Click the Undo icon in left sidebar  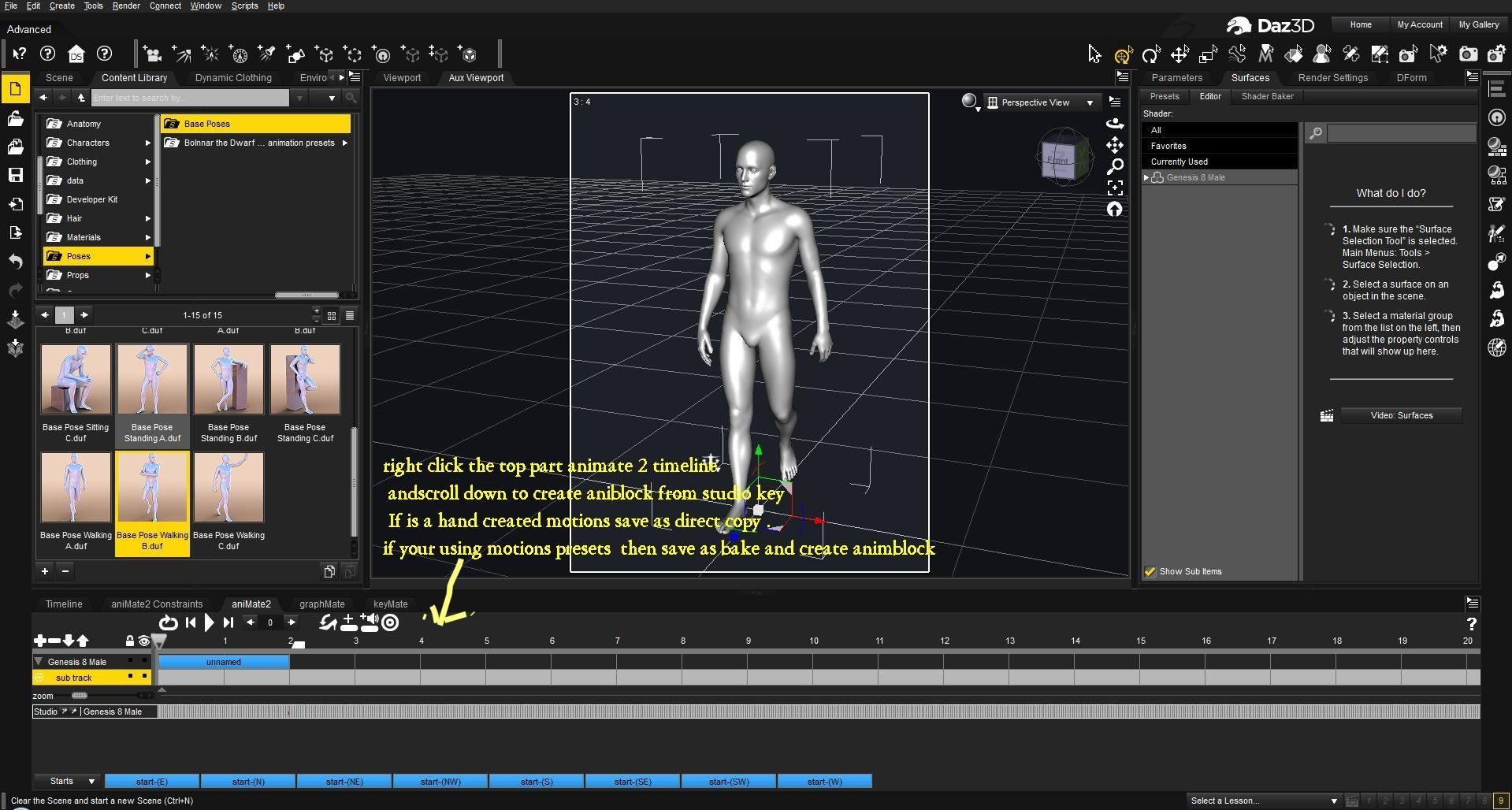[x=15, y=261]
